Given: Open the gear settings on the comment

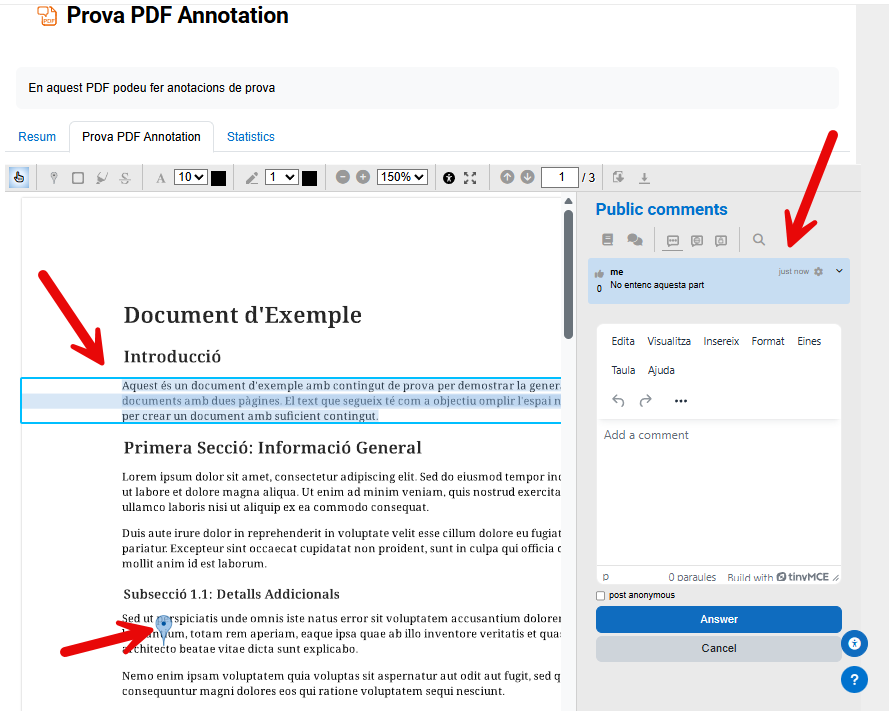Looking at the screenshot, I should [x=819, y=272].
